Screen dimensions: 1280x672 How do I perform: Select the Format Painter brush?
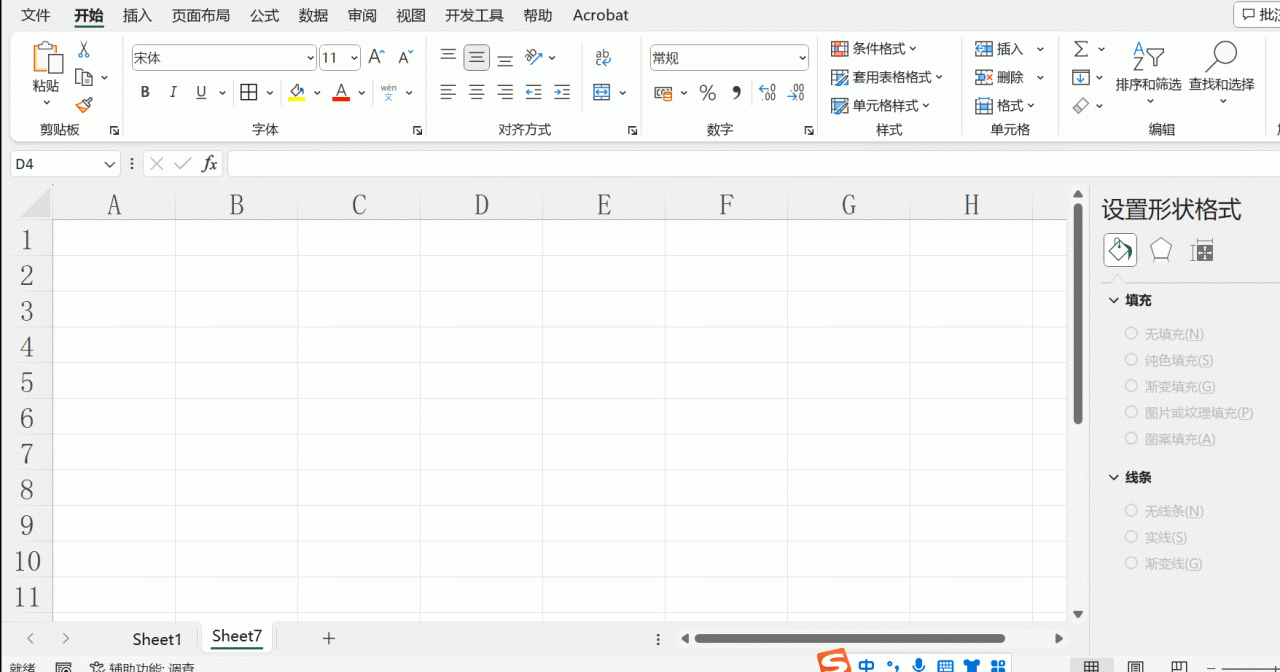84,104
